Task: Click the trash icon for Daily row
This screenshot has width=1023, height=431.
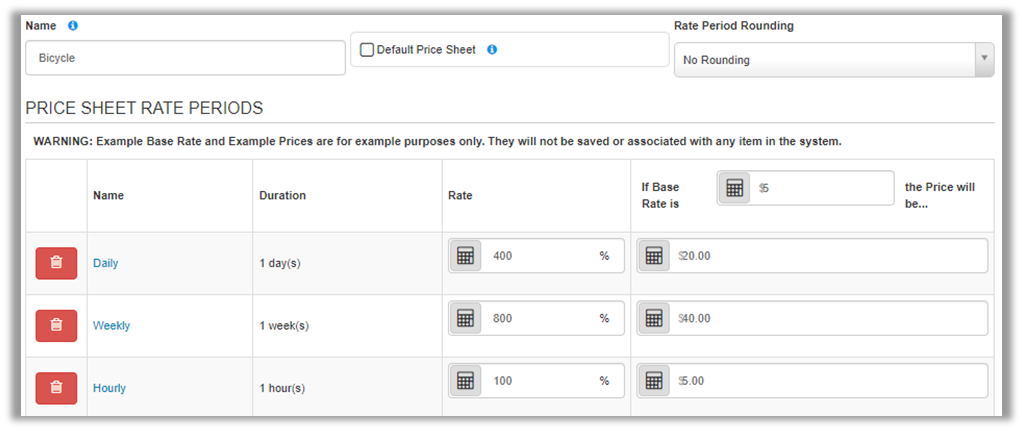Action: [x=56, y=263]
